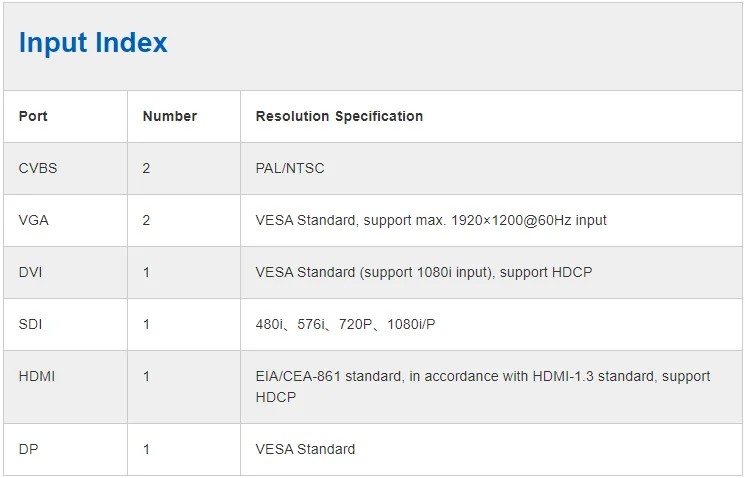This screenshot has width=745, height=478.
Task: Click the 1080i input HDCP specification text
Action: pos(424,272)
